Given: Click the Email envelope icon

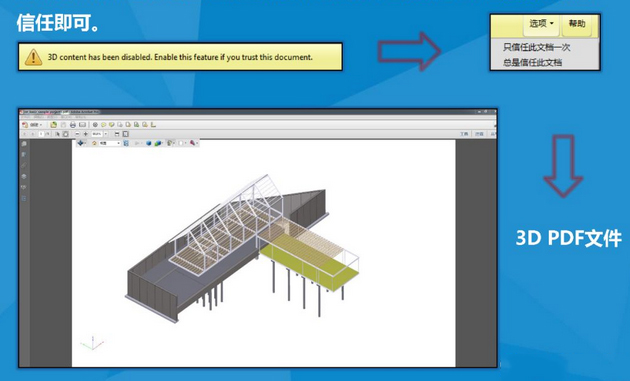Looking at the screenshot, I should coord(82,125).
